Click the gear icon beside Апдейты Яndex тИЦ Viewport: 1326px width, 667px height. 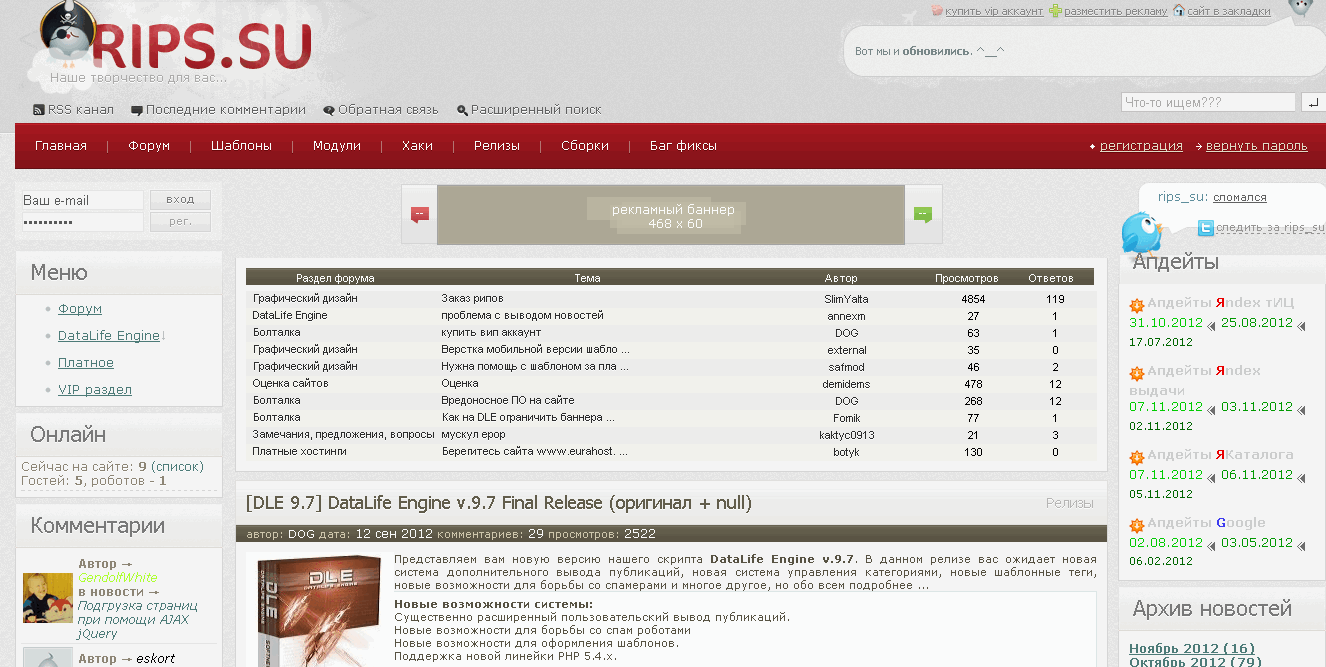pyautogui.click(x=1137, y=305)
